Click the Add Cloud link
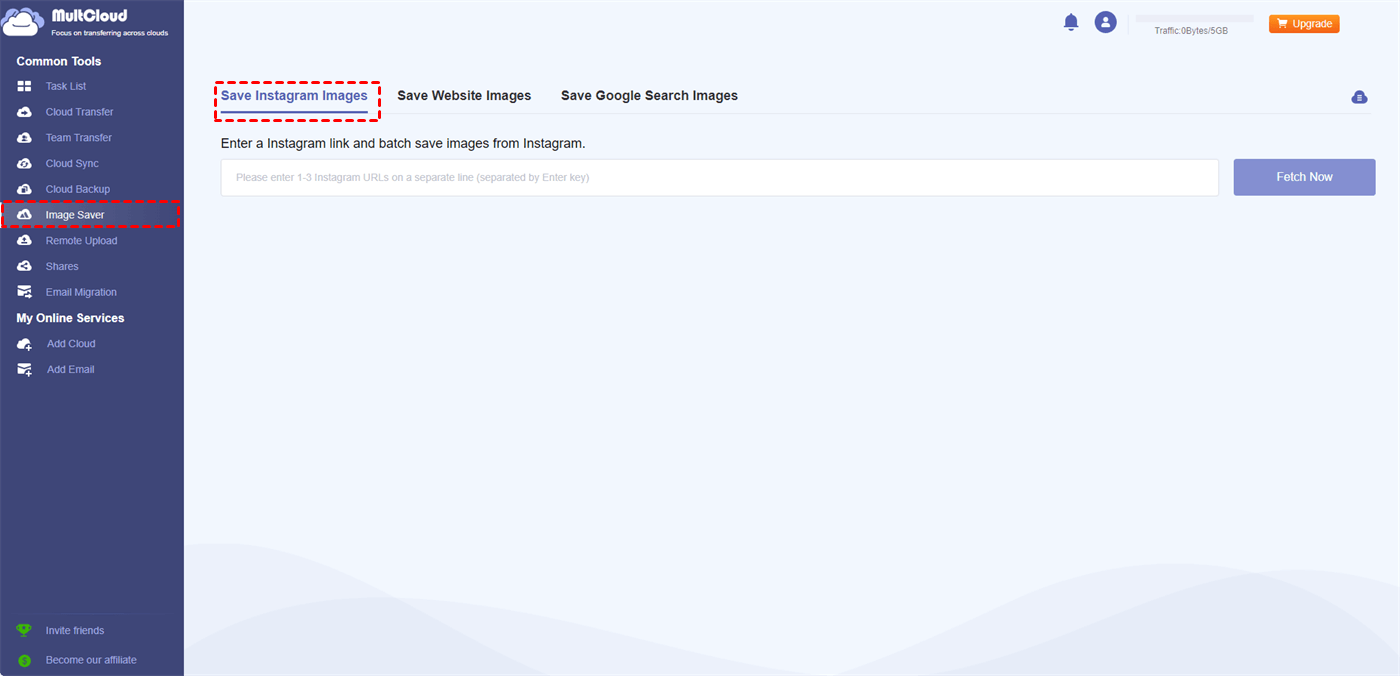 (x=71, y=344)
